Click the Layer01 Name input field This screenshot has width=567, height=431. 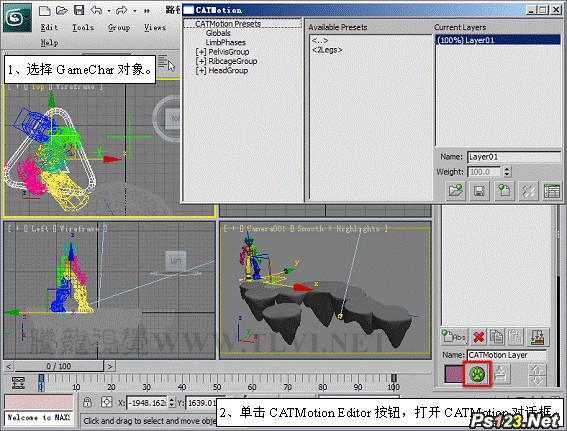coord(513,157)
